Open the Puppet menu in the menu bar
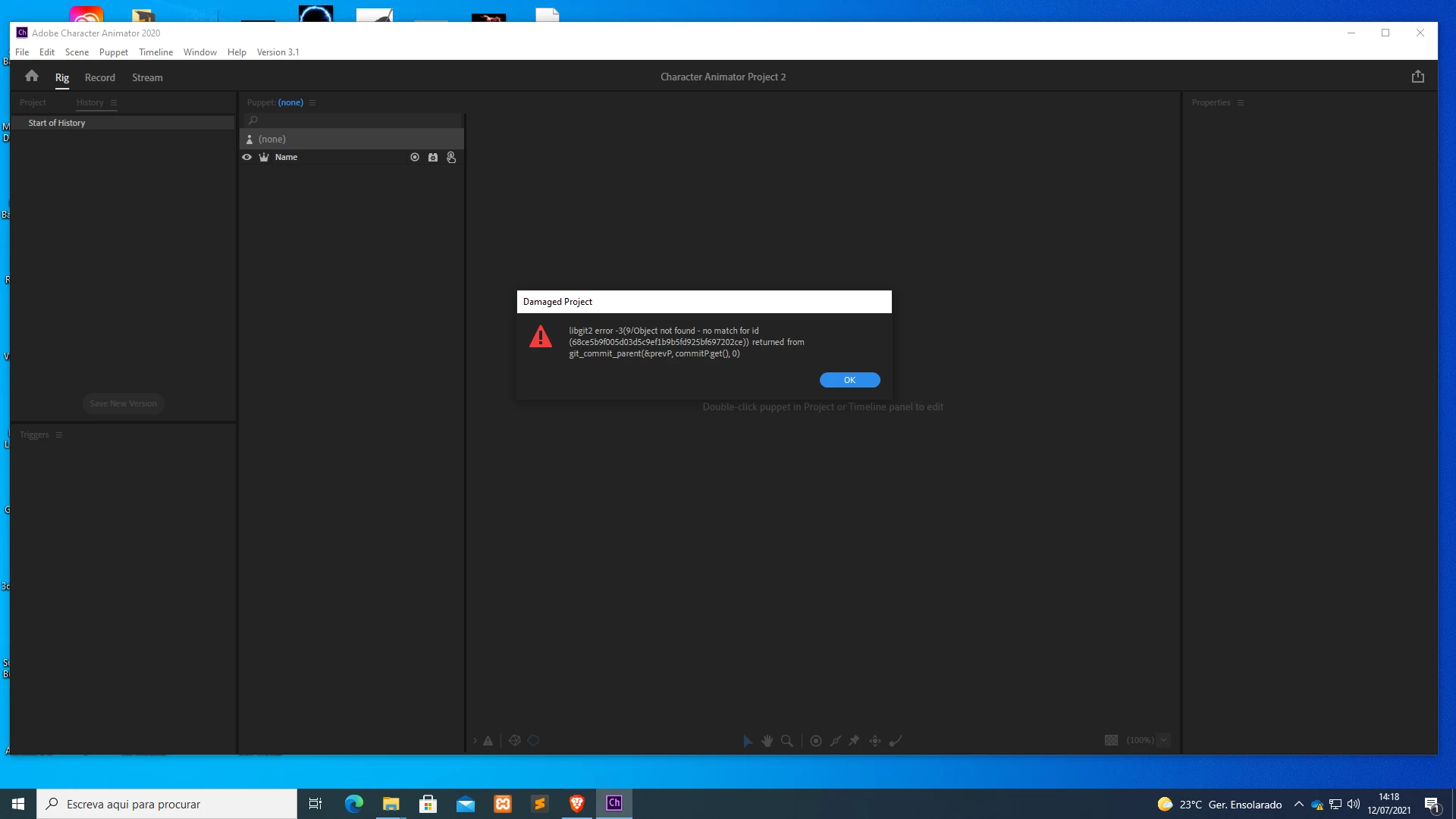 (x=113, y=52)
